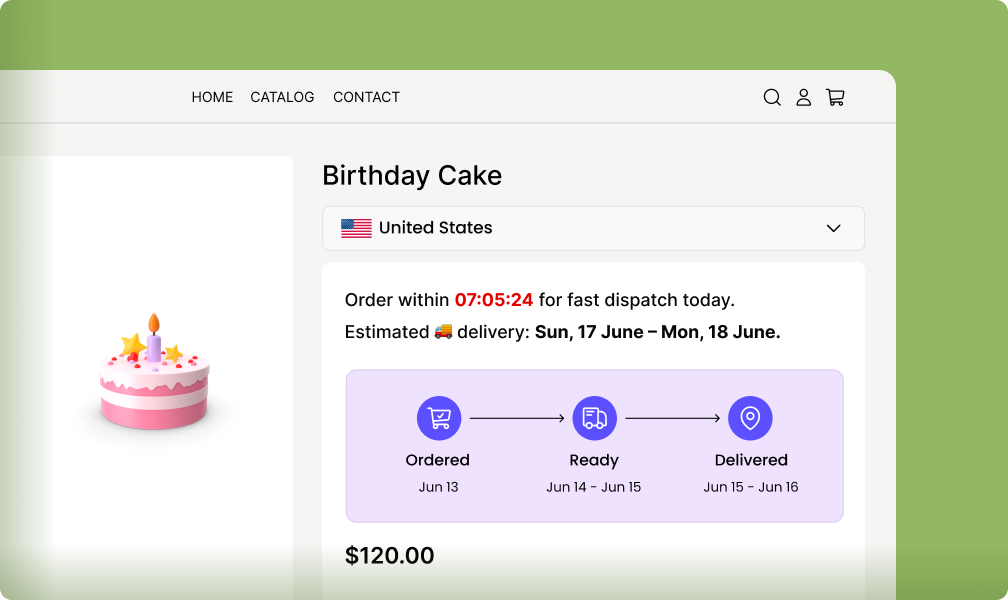Select the Ready status step
The height and width of the screenshot is (600, 1008).
(x=594, y=460)
